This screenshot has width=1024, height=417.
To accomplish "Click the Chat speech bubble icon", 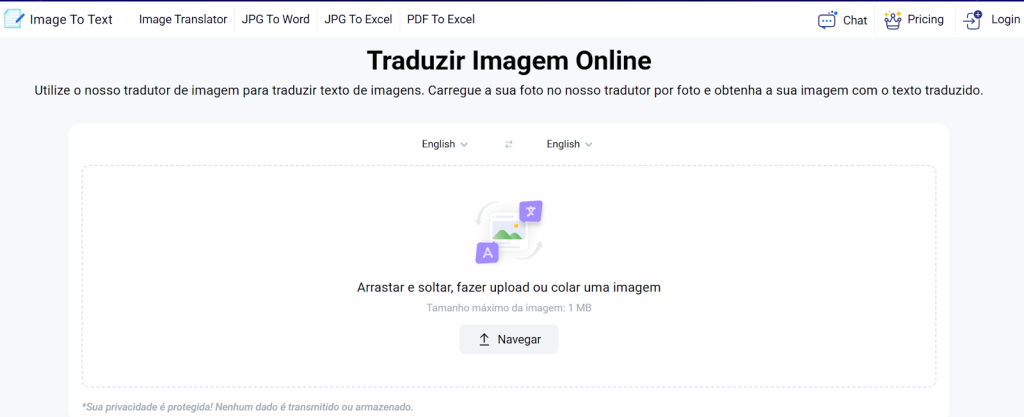I will tap(827, 19).
